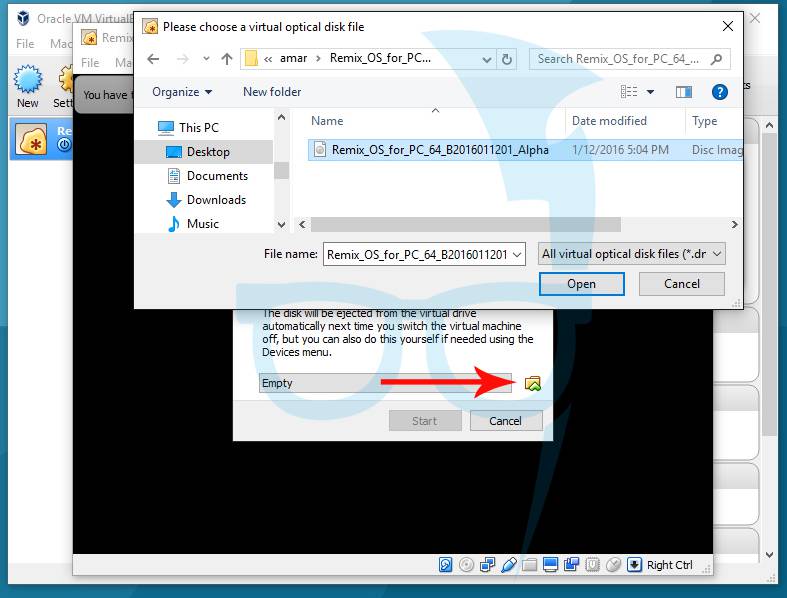Screen dimensions: 787x598
Task: Click the horizontal scrollbar of the file list
Action: [x=465, y=224]
